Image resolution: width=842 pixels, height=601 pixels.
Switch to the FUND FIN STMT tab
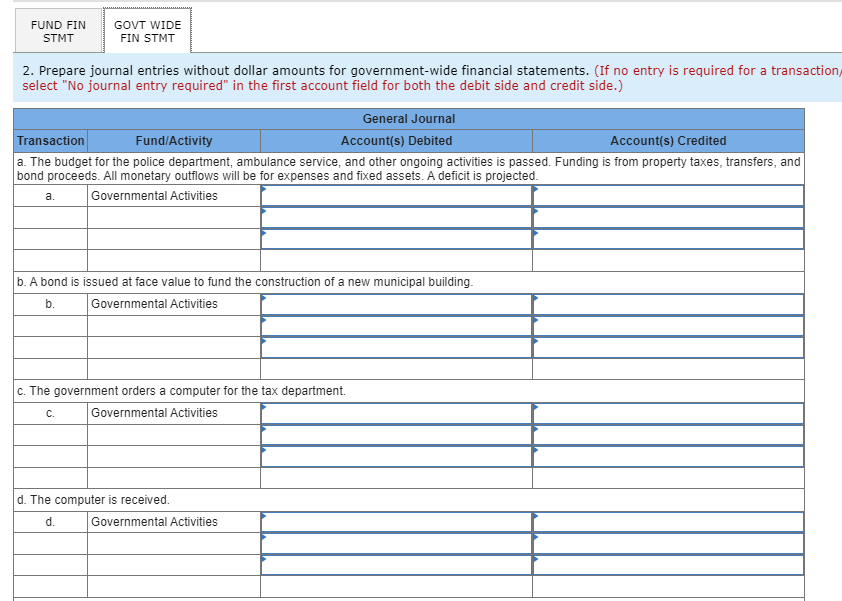point(58,31)
